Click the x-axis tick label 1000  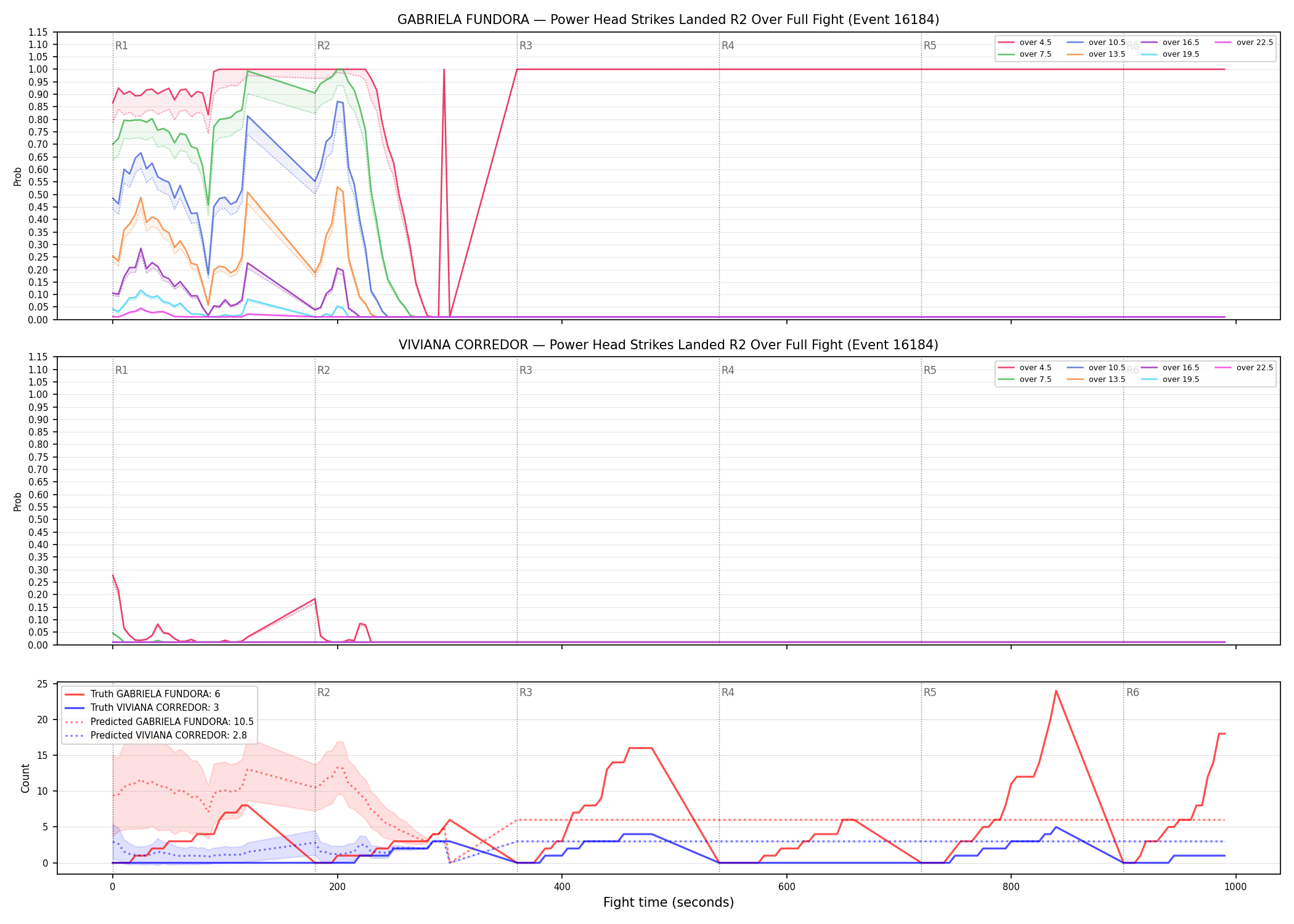point(1235,887)
